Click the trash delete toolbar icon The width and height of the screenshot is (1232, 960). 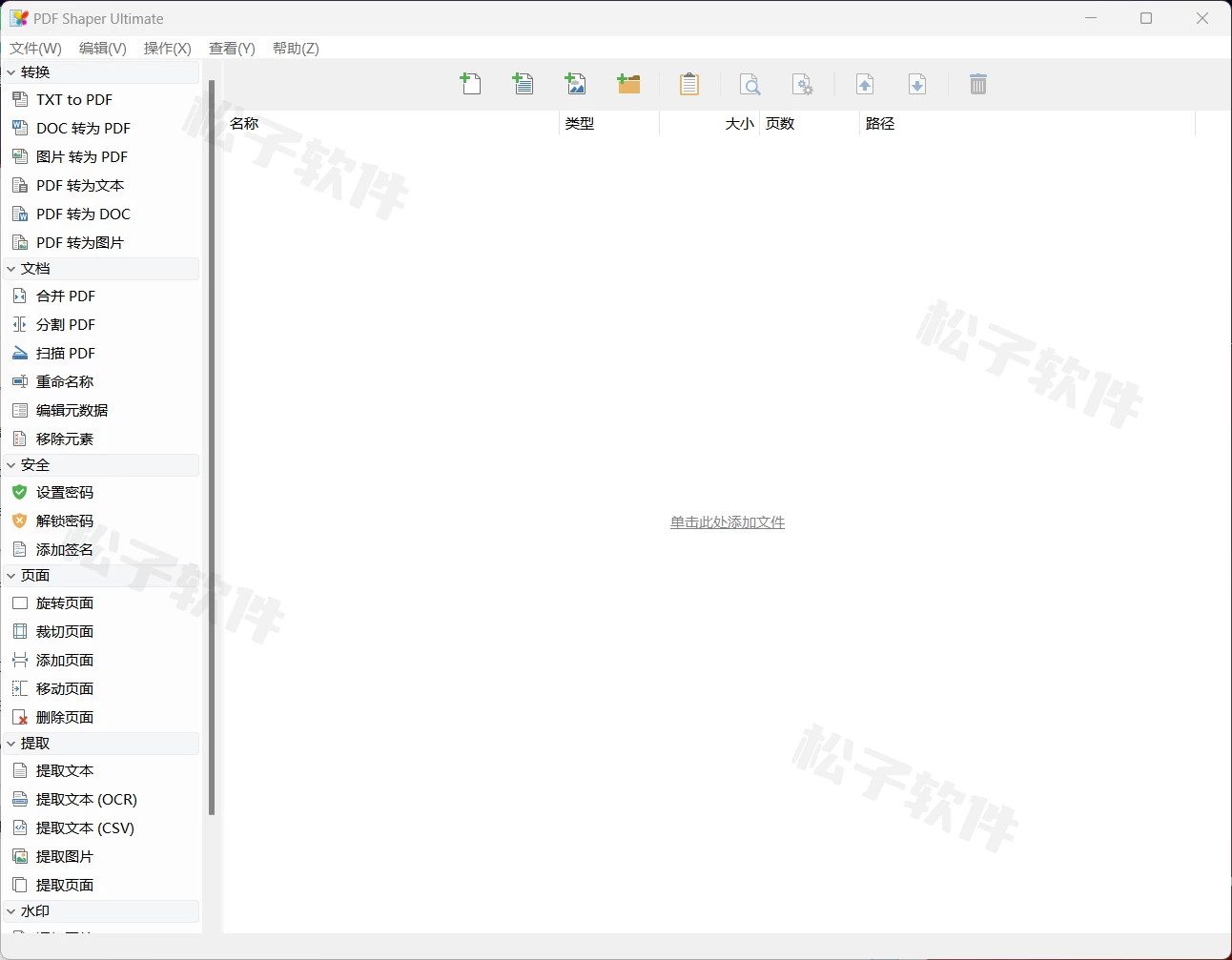(x=978, y=85)
